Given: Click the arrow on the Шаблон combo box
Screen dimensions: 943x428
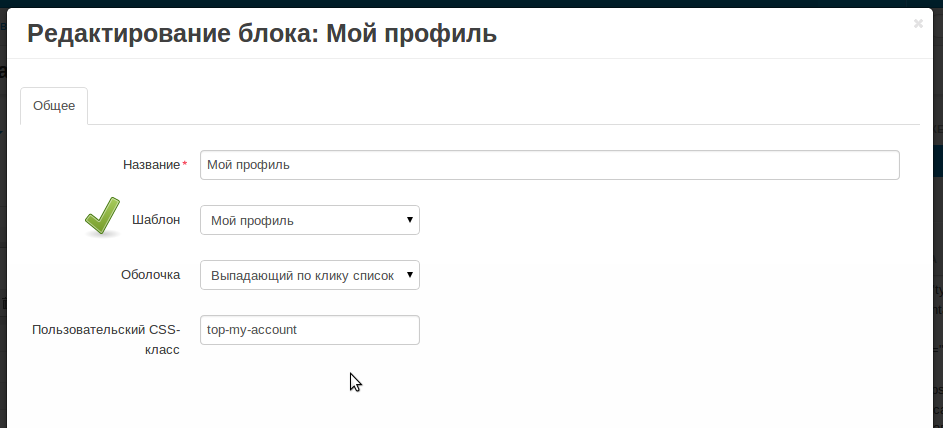Looking at the screenshot, I should pyautogui.click(x=409, y=220).
